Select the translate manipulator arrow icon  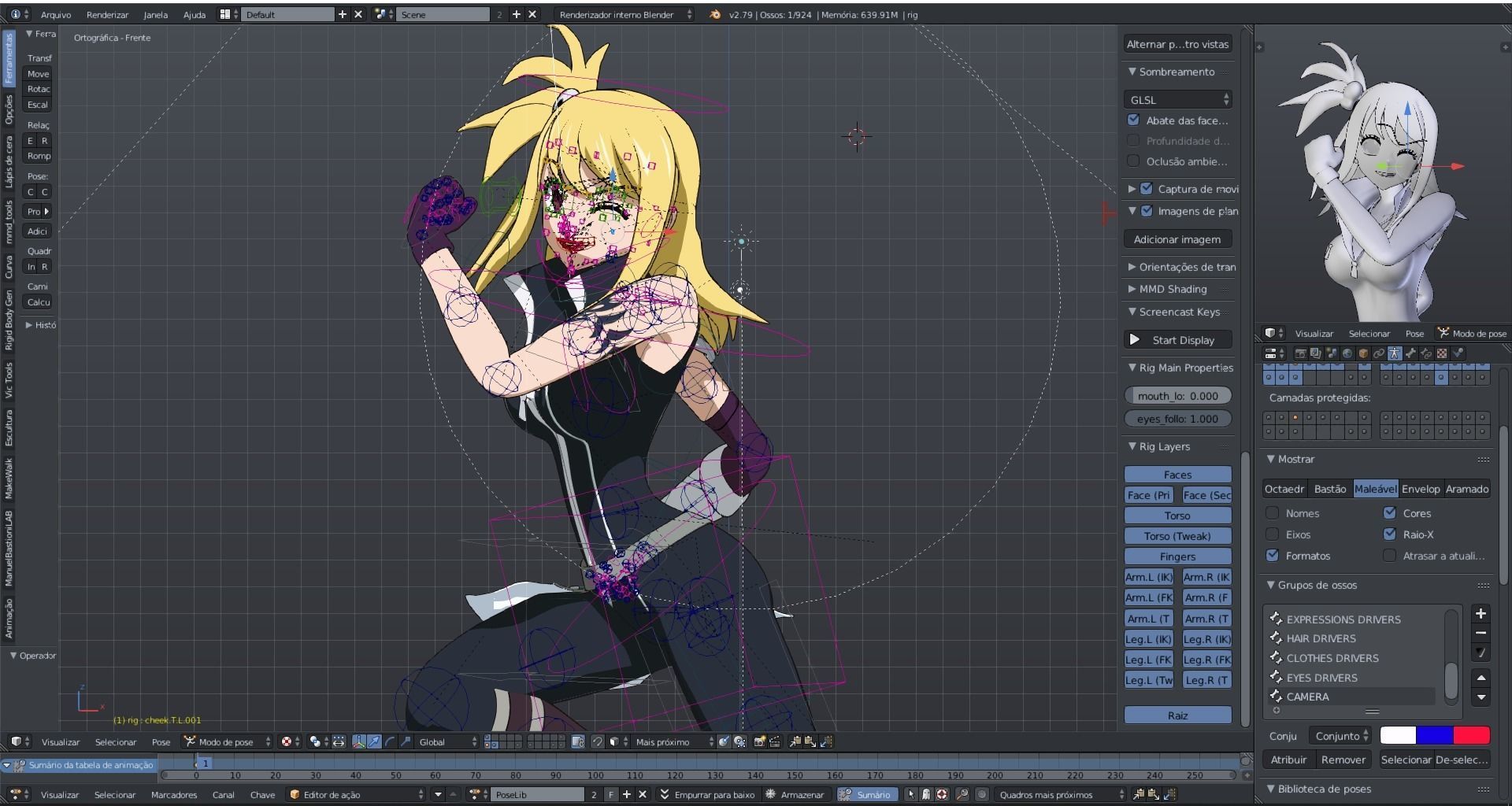point(375,741)
